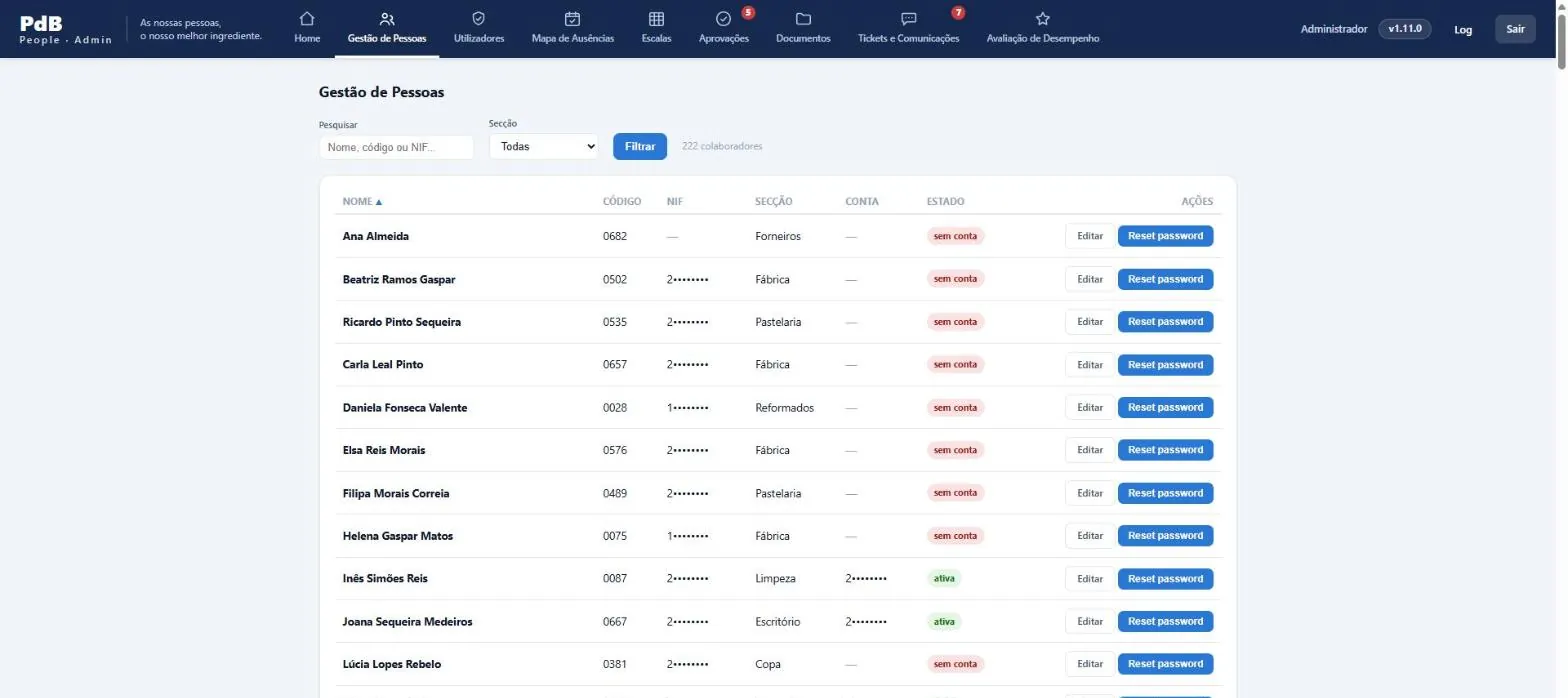This screenshot has height=698, width=1568.
Task: Open Tickets e Comunicações chat icon
Action: [x=908, y=18]
